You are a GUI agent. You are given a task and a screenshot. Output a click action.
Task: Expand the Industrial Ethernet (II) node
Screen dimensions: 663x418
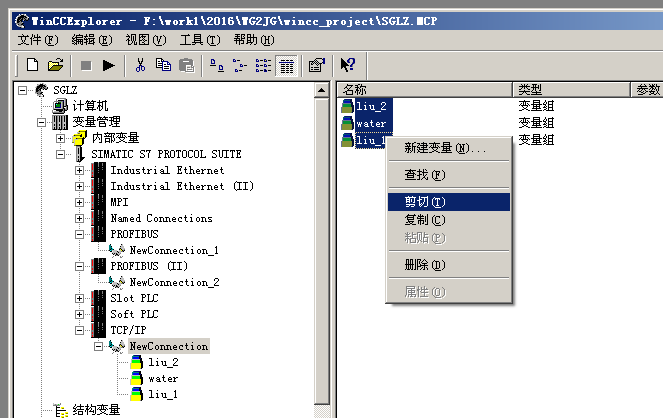point(79,186)
